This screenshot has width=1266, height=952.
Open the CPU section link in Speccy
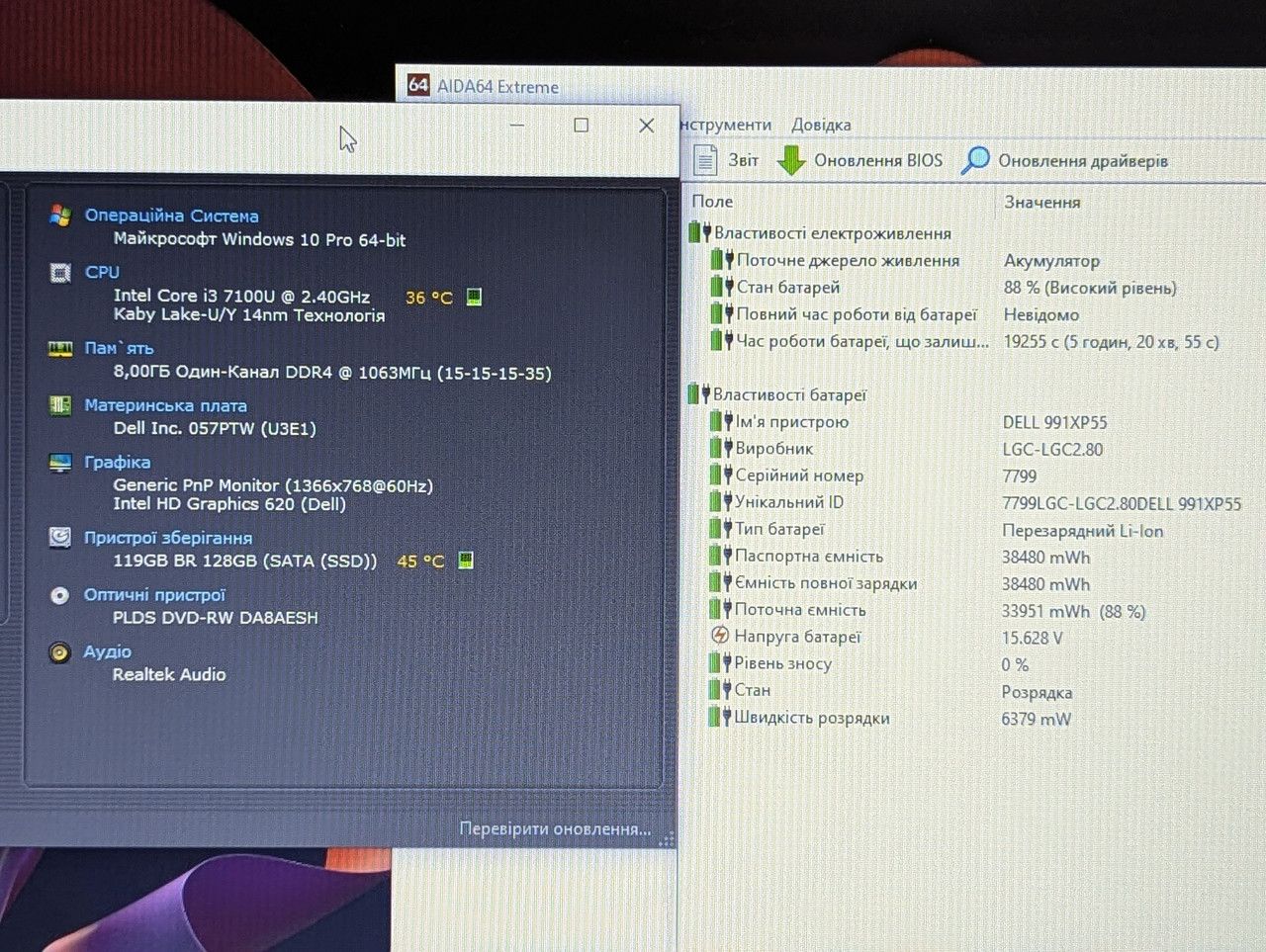click(x=102, y=272)
